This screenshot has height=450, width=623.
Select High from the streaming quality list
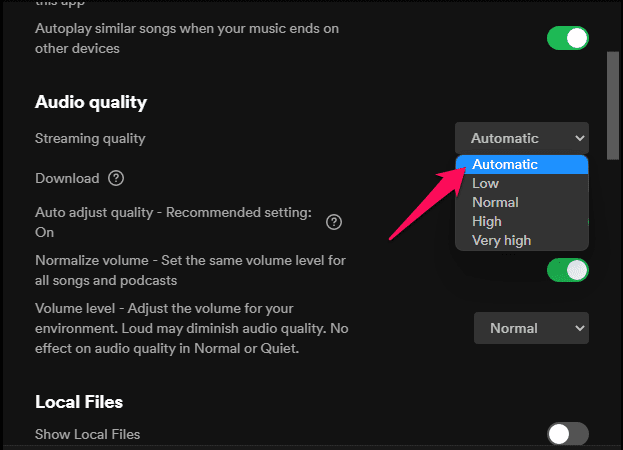click(x=487, y=222)
